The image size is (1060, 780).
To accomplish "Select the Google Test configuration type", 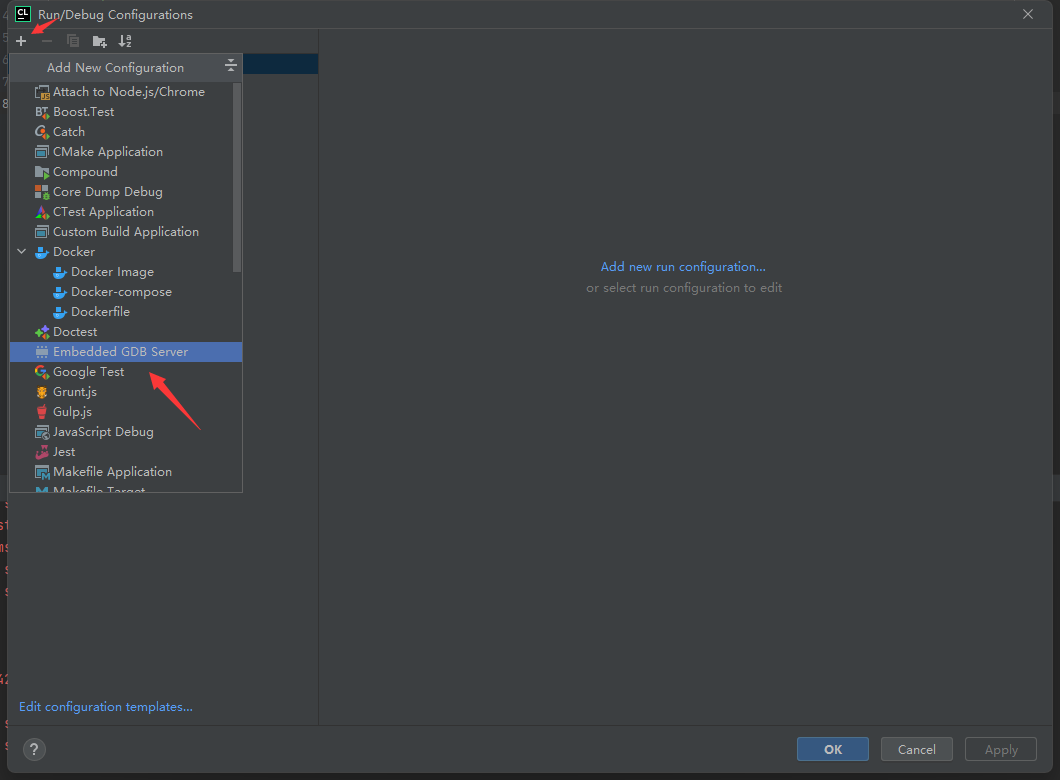I will (x=126, y=372).
